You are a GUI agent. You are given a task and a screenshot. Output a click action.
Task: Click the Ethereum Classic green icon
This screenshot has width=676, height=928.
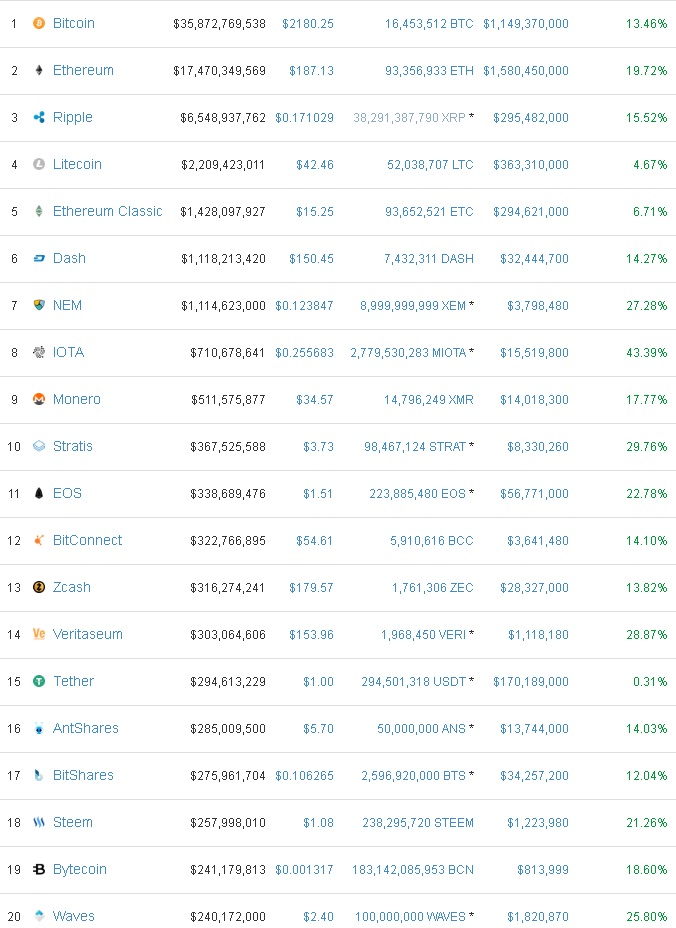pyautogui.click(x=39, y=211)
